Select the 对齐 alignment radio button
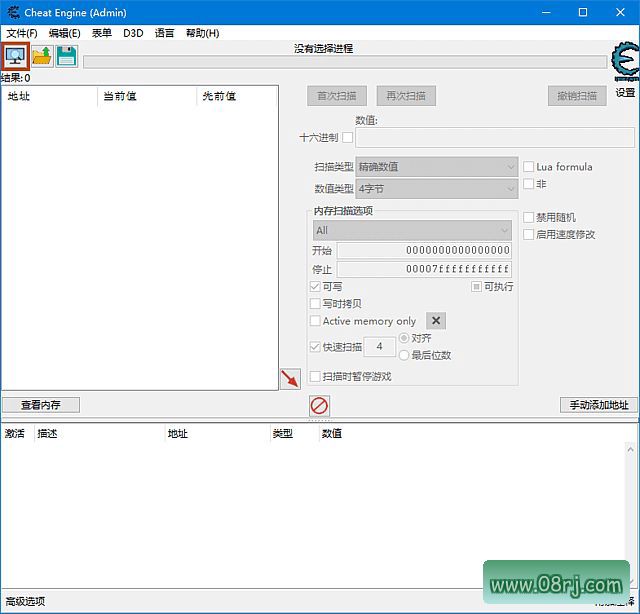The height and width of the screenshot is (614, 640). click(404, 338)
